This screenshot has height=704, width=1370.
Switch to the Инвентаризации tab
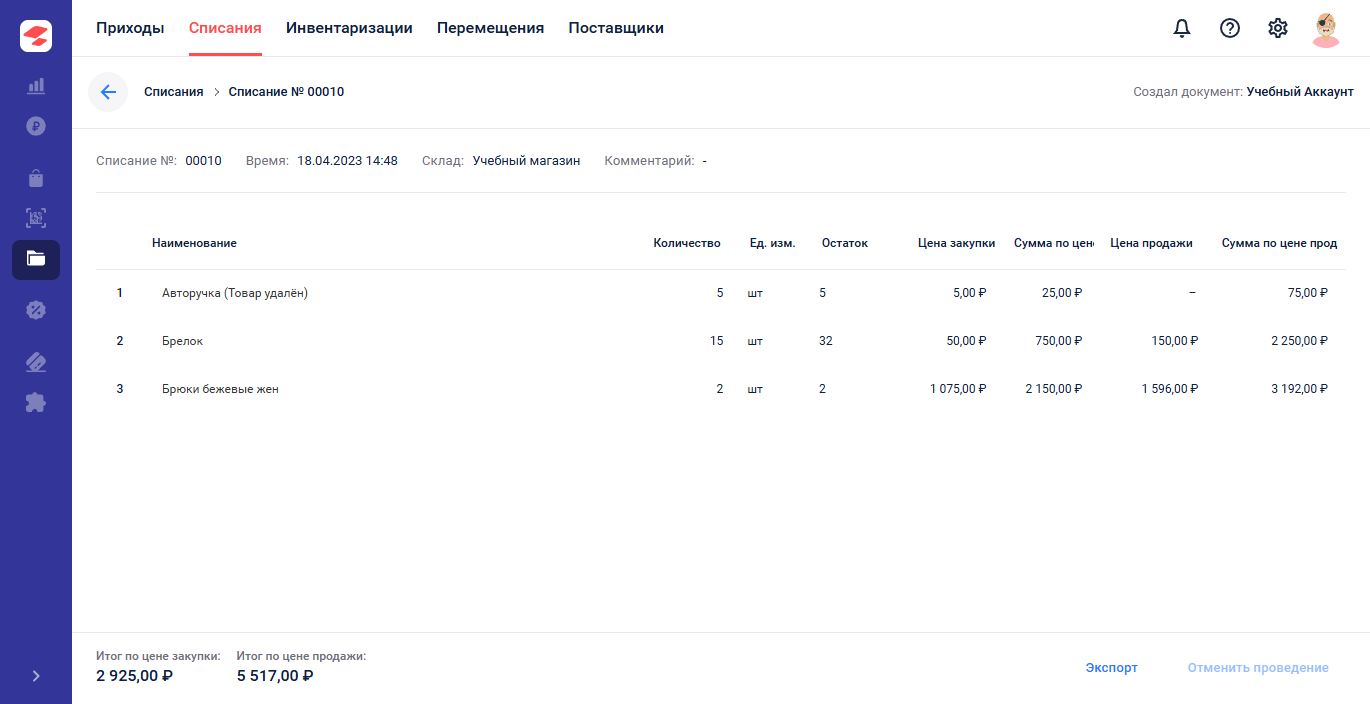pyautogui.click(x=349, y=28)
